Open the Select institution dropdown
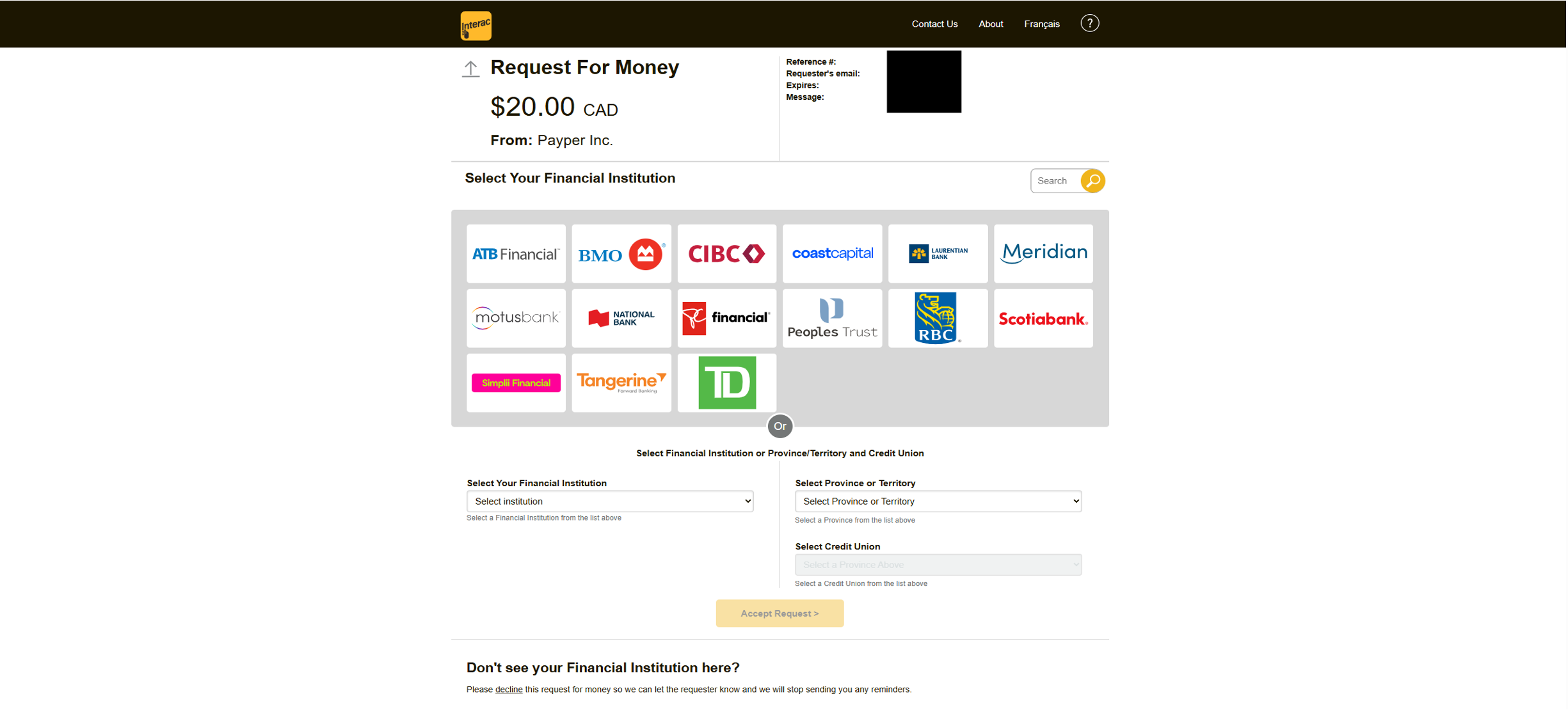Screen dimensions: 1568x710 pos(609,501)
